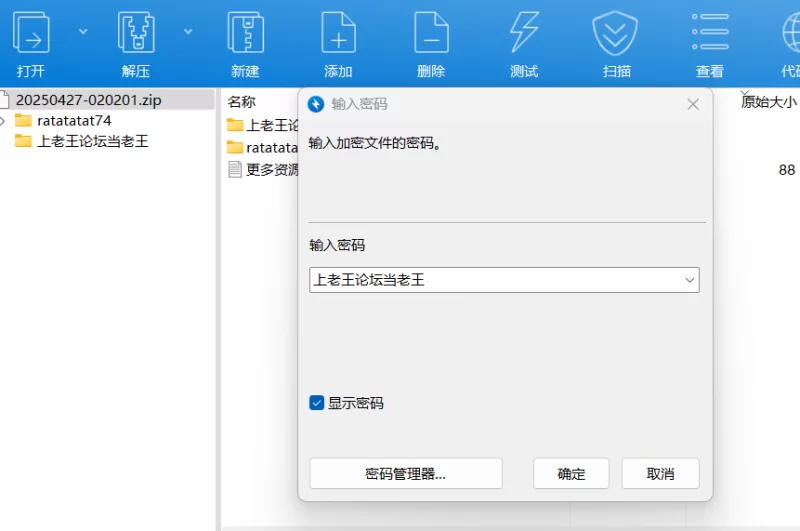Viewport: 800px width, 531px height.
Task: Click the Test (测试) lightning icon
Action: coord(524,33)
